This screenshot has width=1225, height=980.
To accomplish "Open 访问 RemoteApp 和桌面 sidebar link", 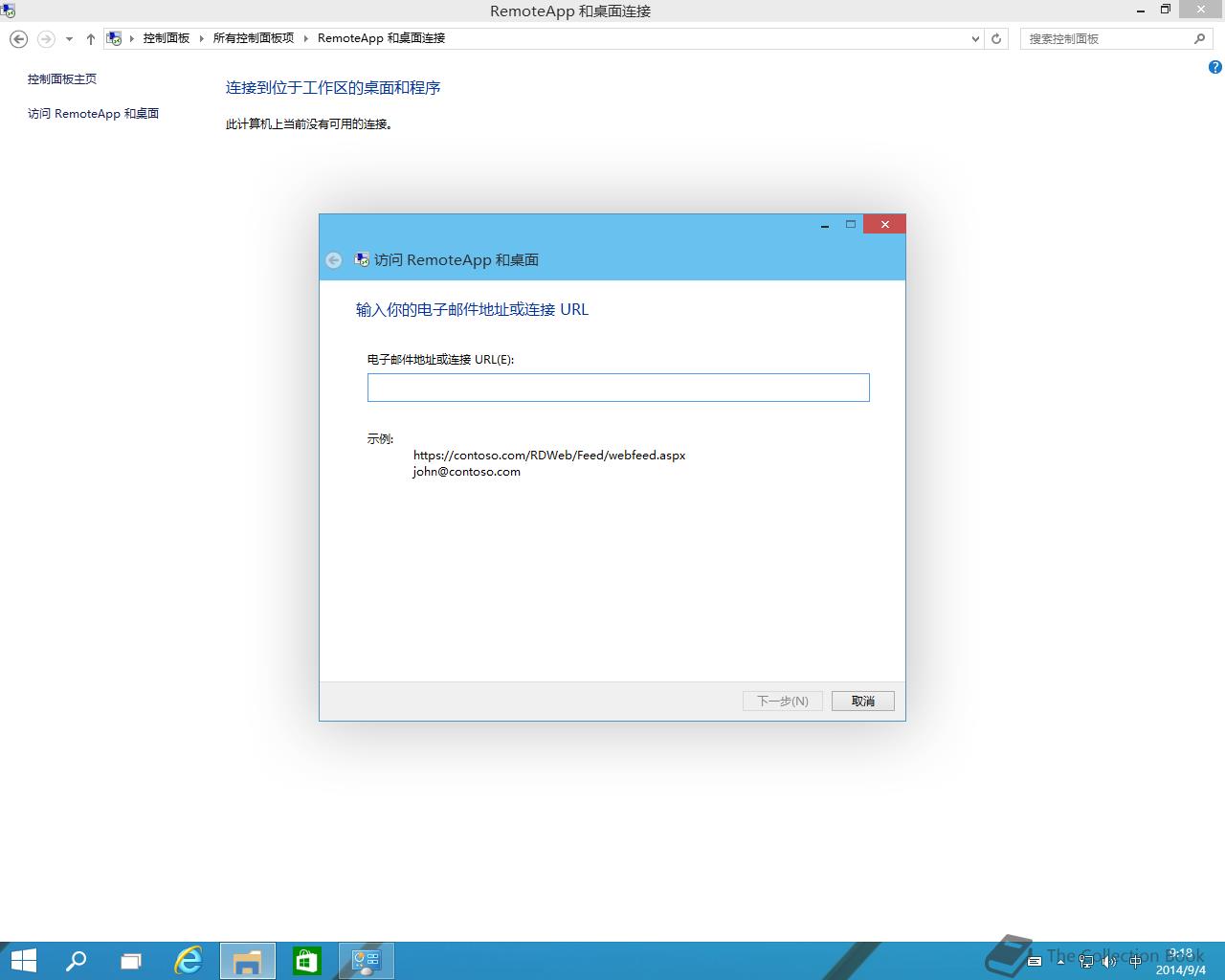I will coord(93,113).
